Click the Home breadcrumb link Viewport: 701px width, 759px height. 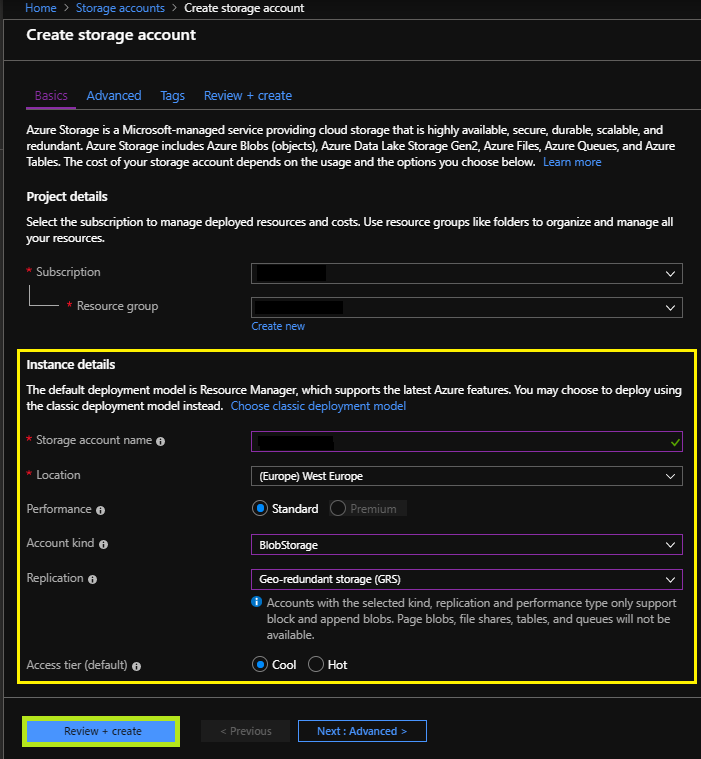click(x=41, y=8)
